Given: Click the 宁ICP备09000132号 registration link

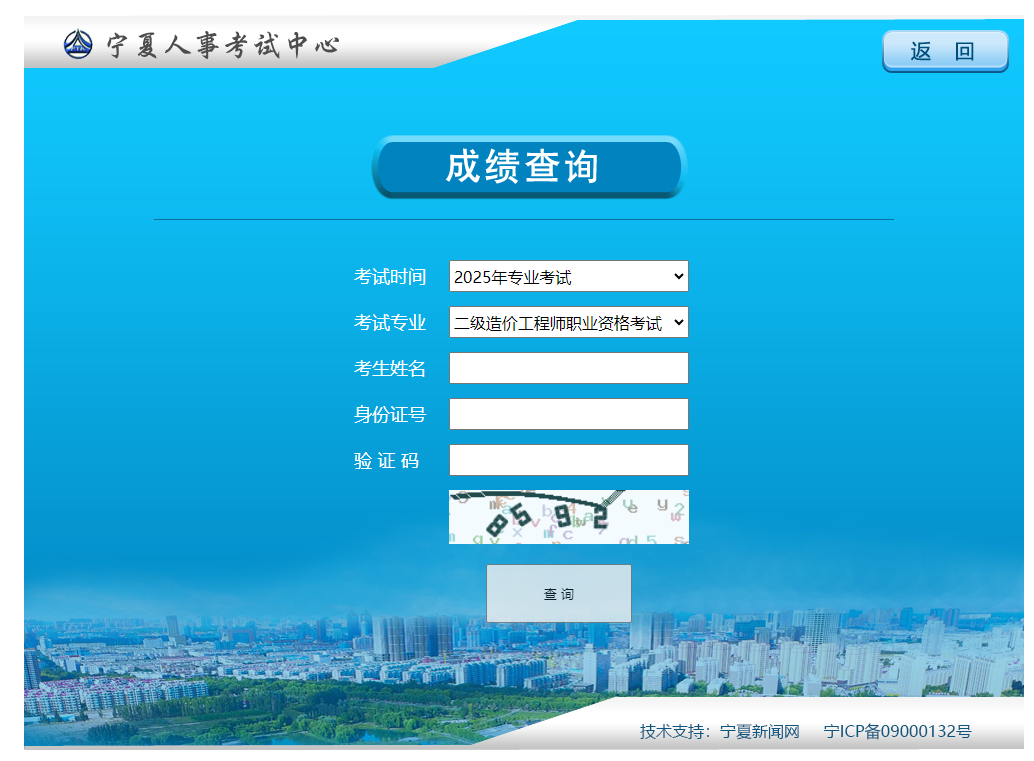Looking at the screenshot, I should click(898, 731).
